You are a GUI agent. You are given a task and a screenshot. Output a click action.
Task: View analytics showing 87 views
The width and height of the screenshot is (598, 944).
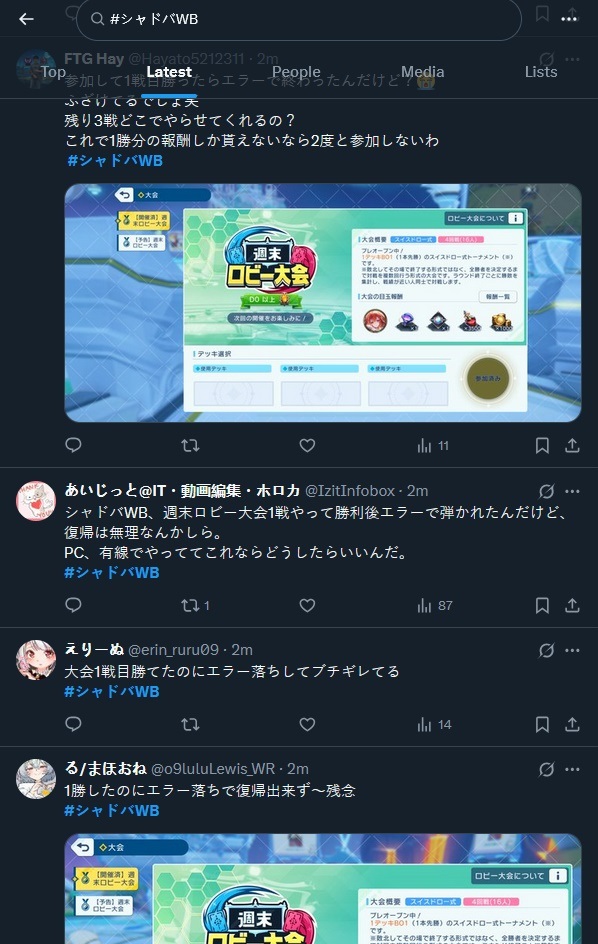coord(434,606)
